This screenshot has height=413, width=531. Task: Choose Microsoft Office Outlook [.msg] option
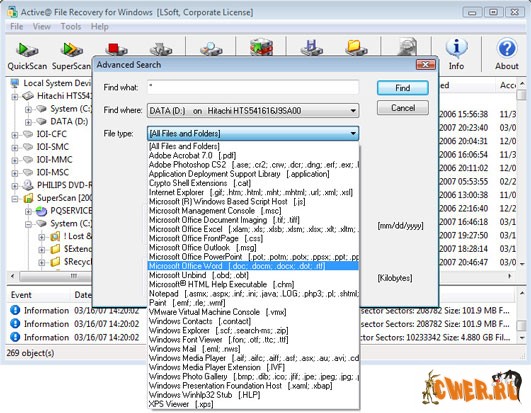(253, 247)
